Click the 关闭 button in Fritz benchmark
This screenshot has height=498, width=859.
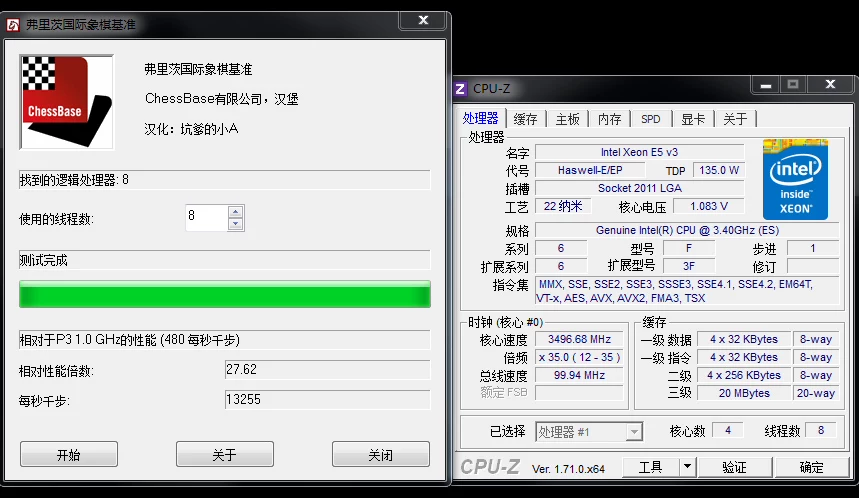coord(381,454)
